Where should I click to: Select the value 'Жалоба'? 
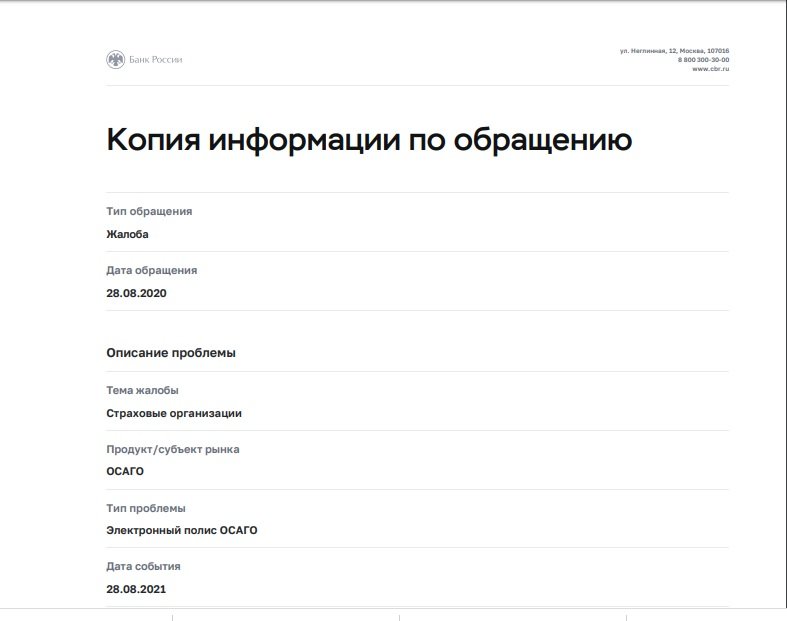(x=127, y=234)
